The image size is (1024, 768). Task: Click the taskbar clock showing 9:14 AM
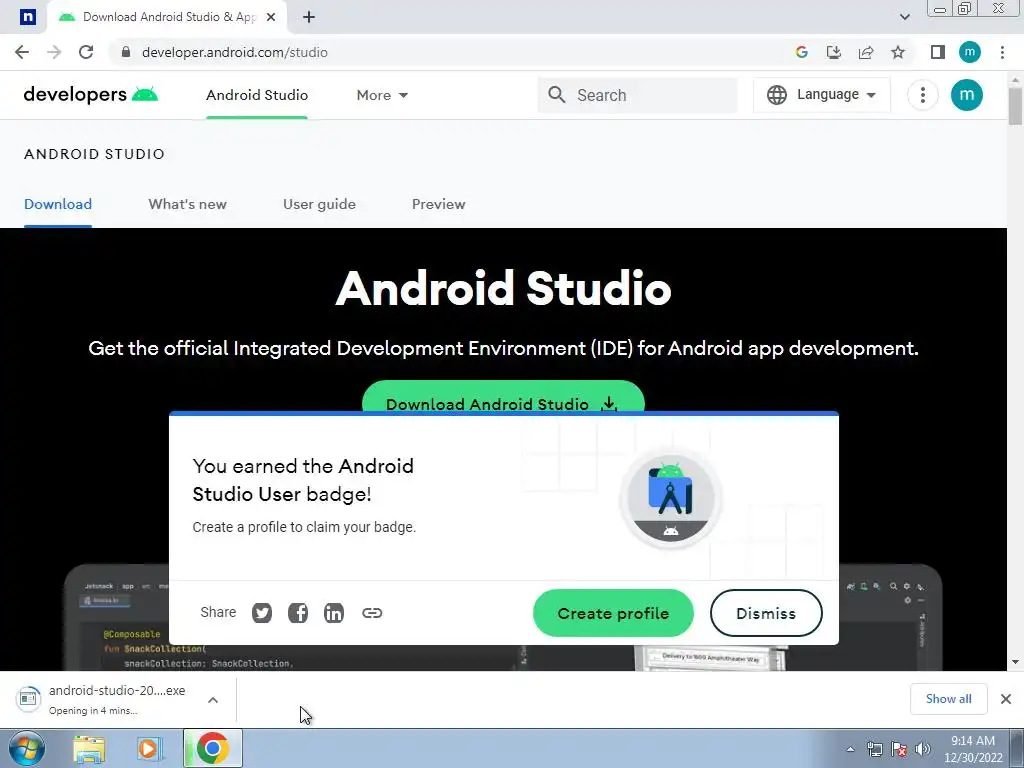pyautogui.click(x=973, y=749)
